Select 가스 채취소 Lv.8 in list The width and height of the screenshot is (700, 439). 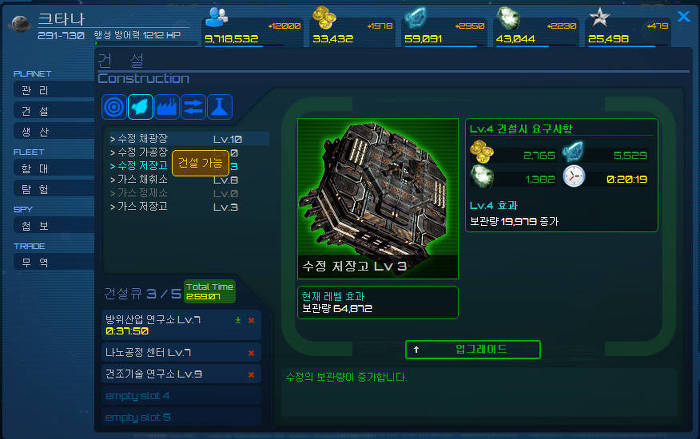[x=175, y=180]
